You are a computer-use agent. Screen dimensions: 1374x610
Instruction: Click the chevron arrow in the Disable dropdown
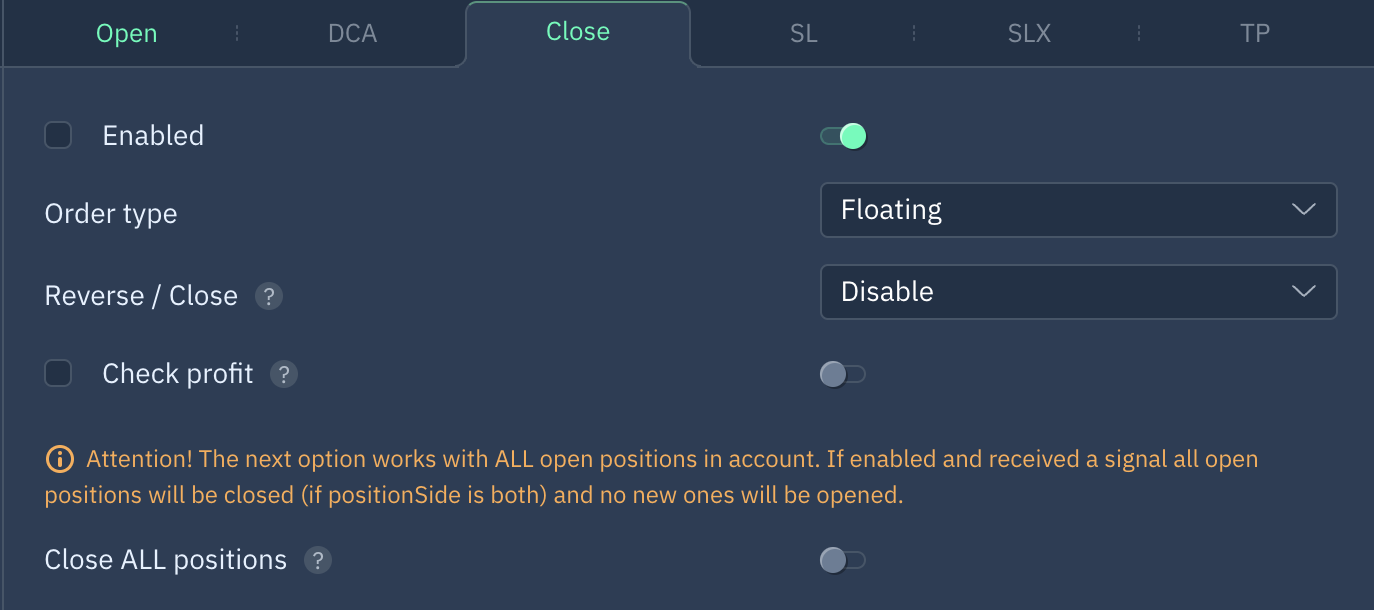(1303, 292)
